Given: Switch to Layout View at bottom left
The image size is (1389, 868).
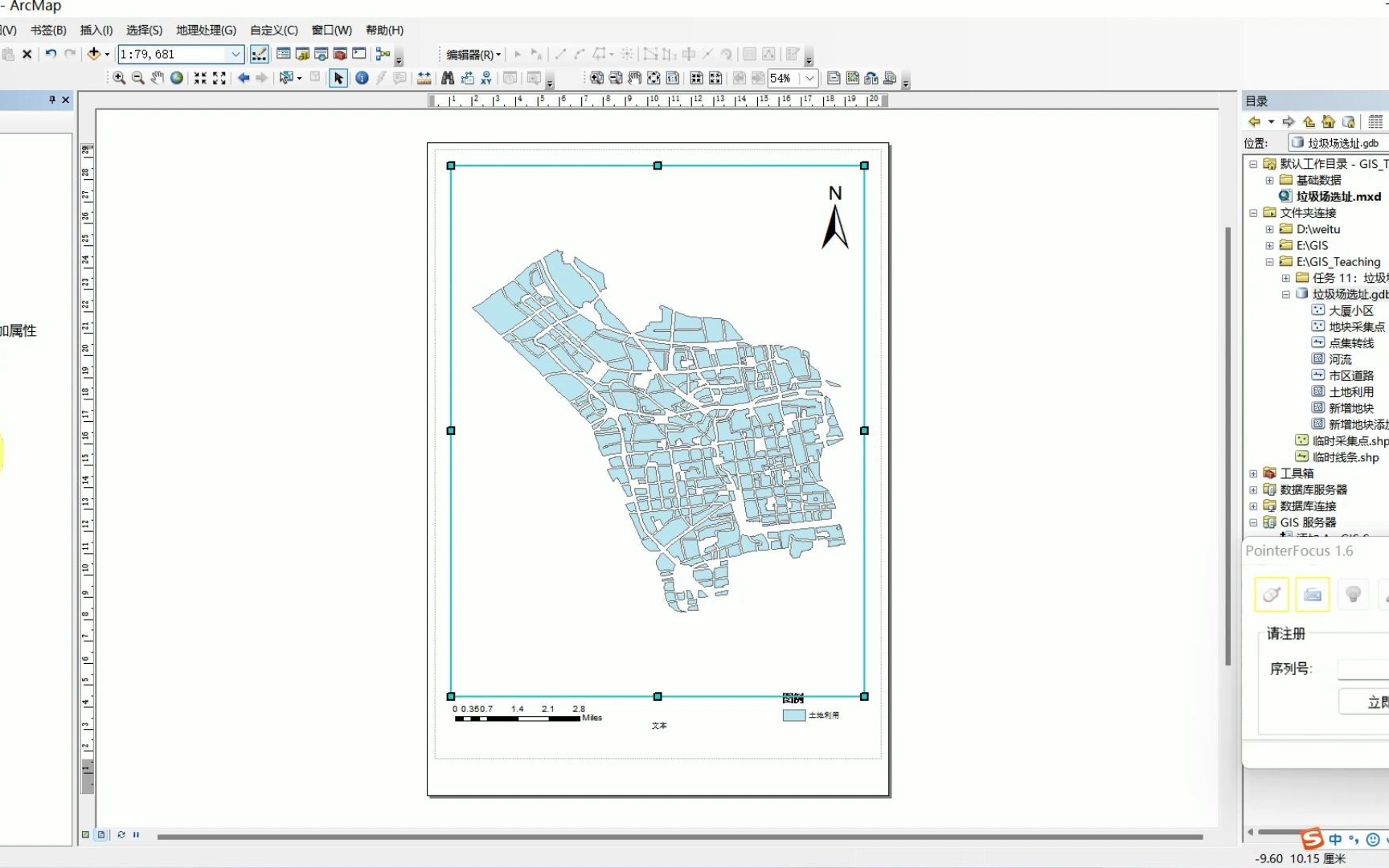Looking at the screenshot, I should pyautogui.click(x=101, y=834).
